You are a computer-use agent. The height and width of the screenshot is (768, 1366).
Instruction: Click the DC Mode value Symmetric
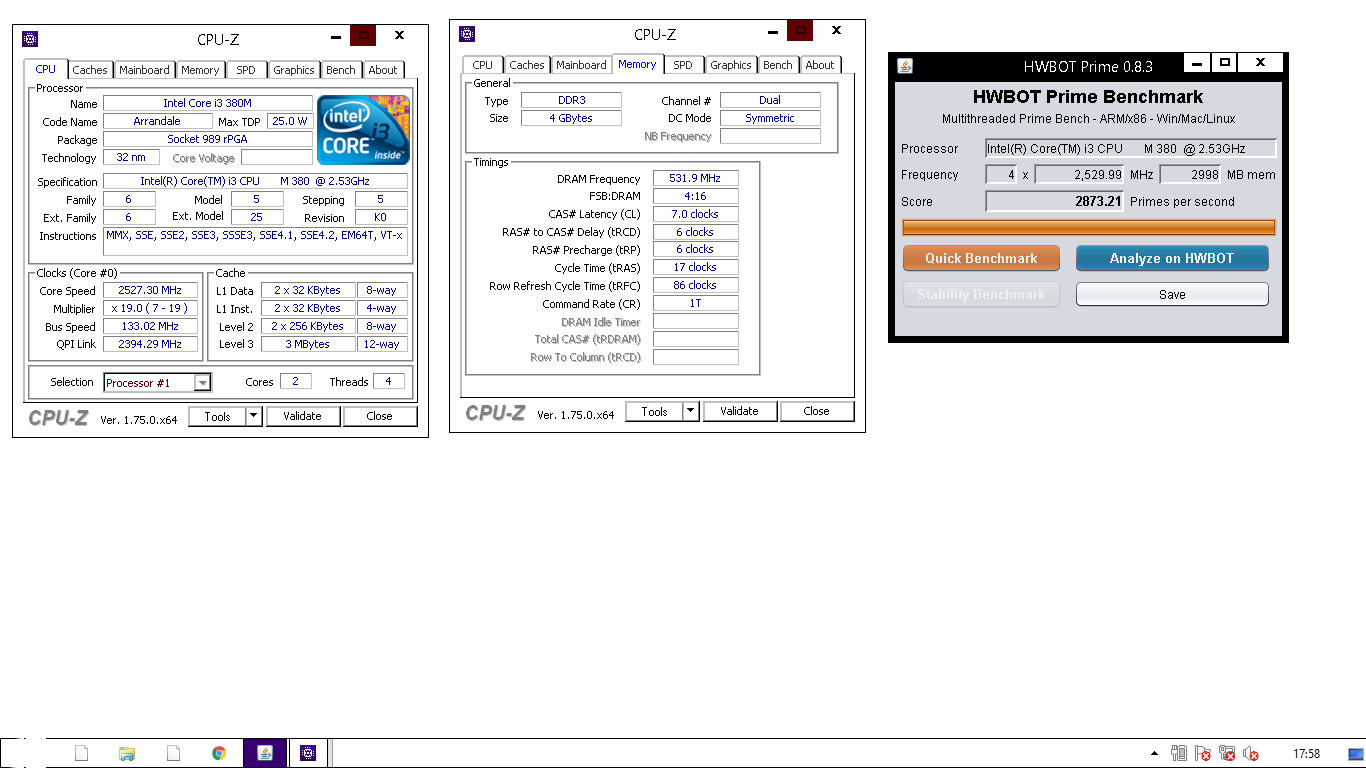(x=770, y=118)
